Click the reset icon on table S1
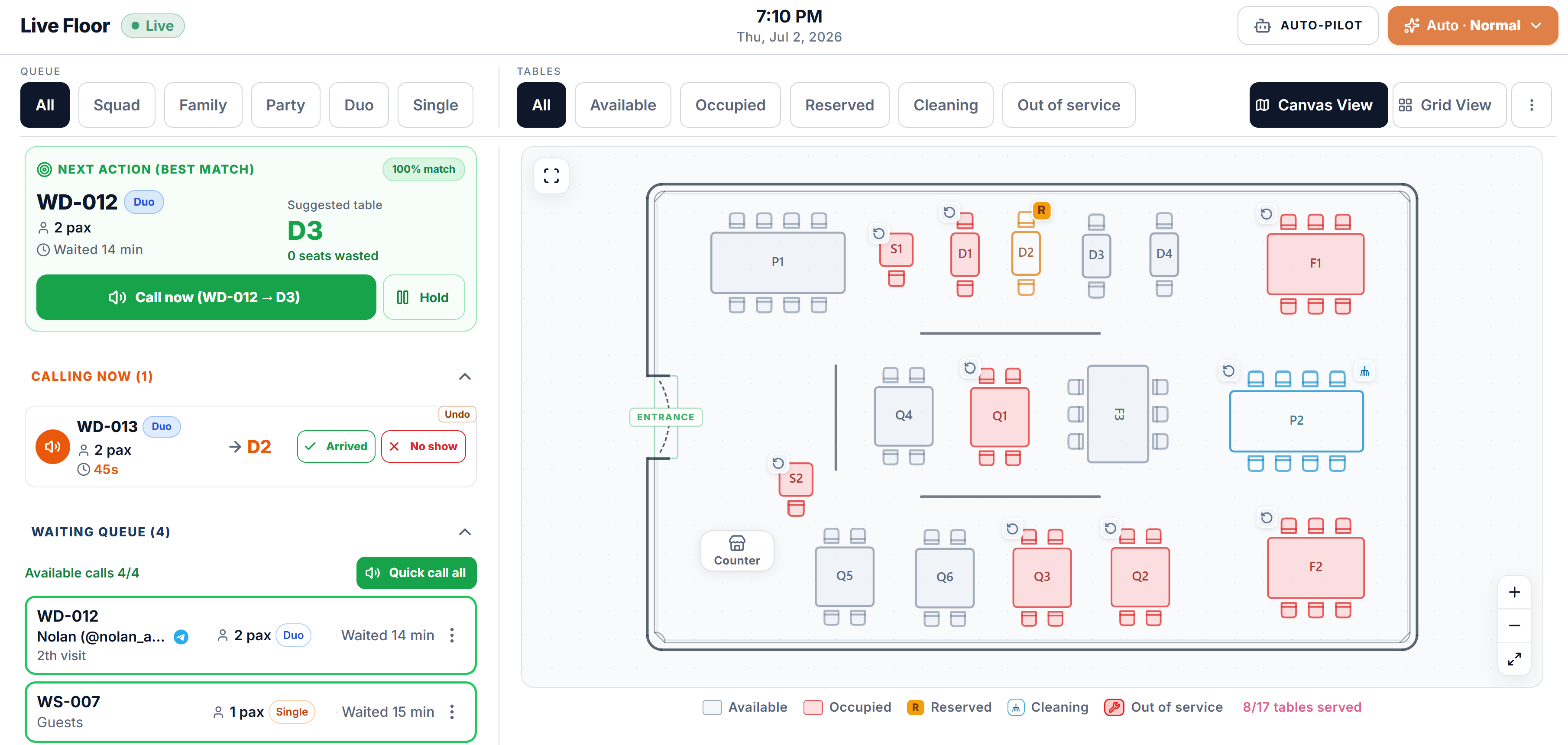 (878, 233)
